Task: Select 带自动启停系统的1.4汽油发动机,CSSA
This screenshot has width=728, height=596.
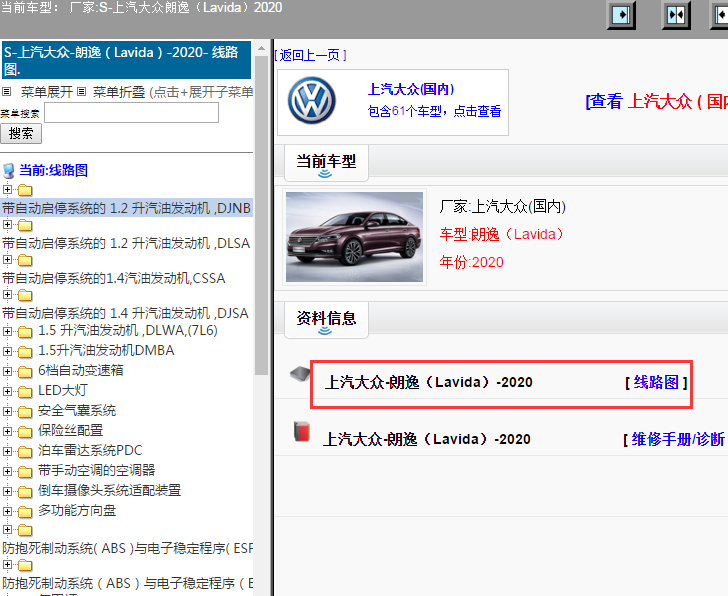Action: tap(113, 278)
